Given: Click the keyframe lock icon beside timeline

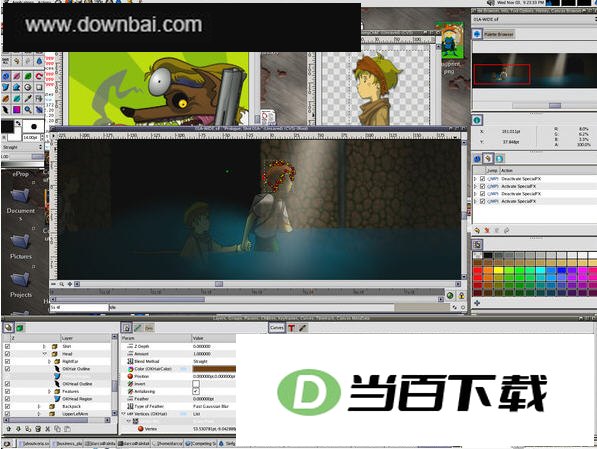Looking at the screenshot, I should 461,295.
